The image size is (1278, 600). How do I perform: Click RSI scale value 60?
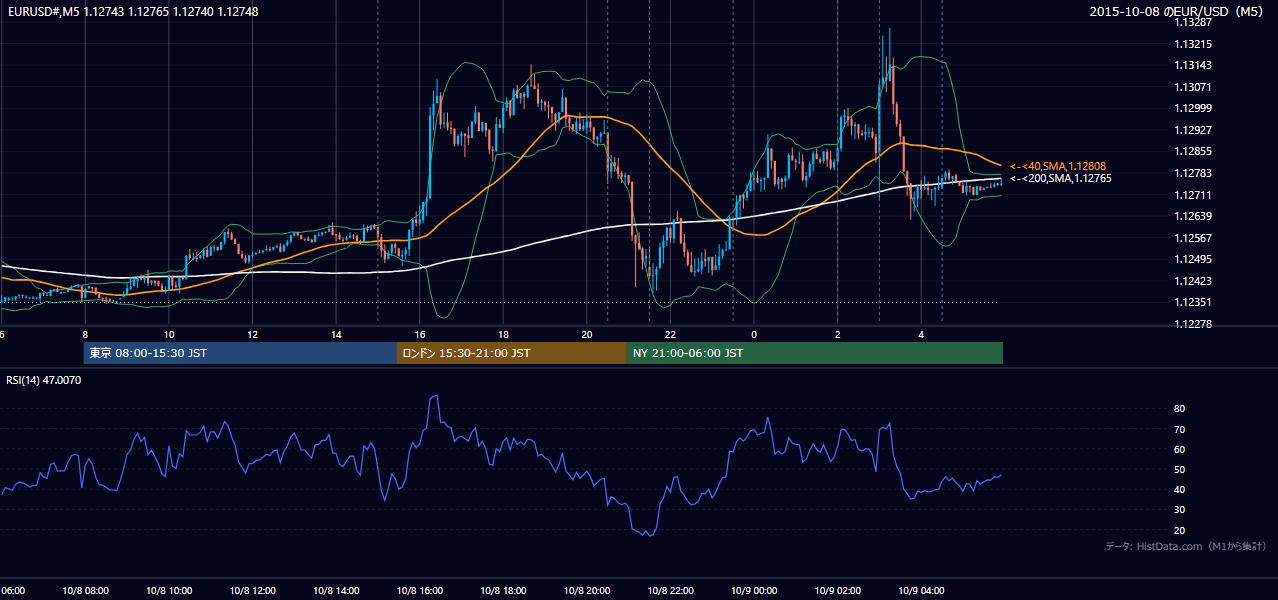click(x=1180, y=449)
